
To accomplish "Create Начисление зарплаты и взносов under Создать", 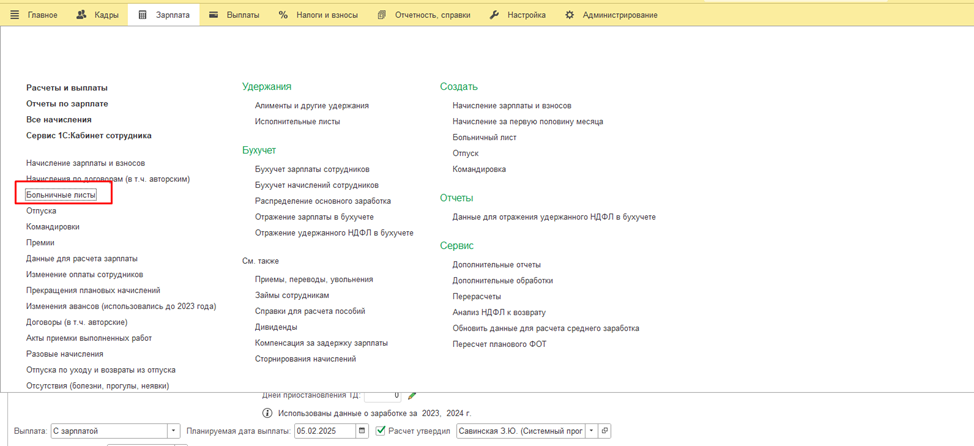I will [512, 106].
